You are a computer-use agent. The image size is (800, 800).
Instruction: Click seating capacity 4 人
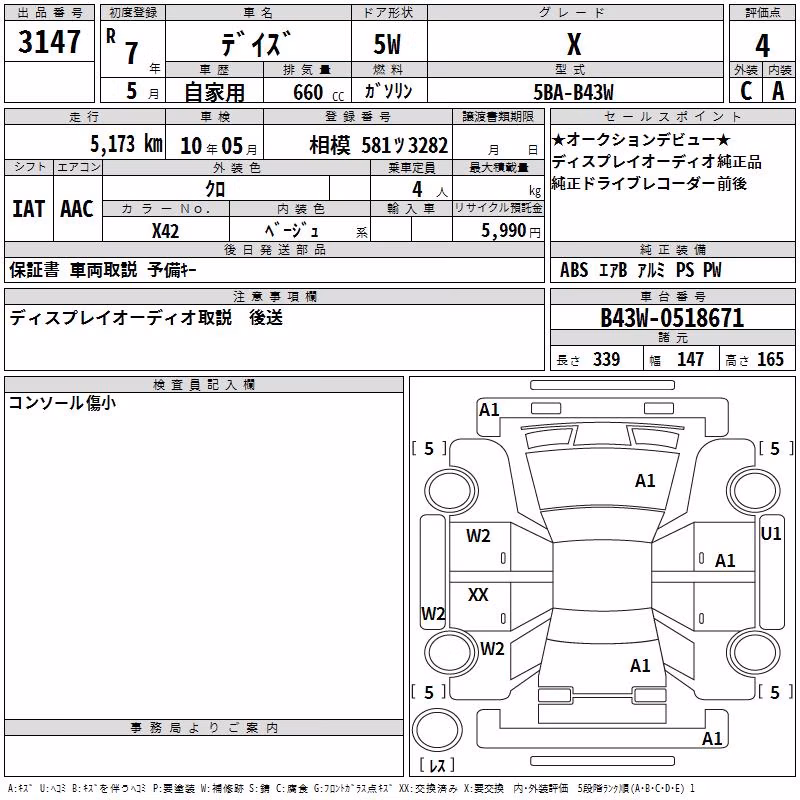430,190
